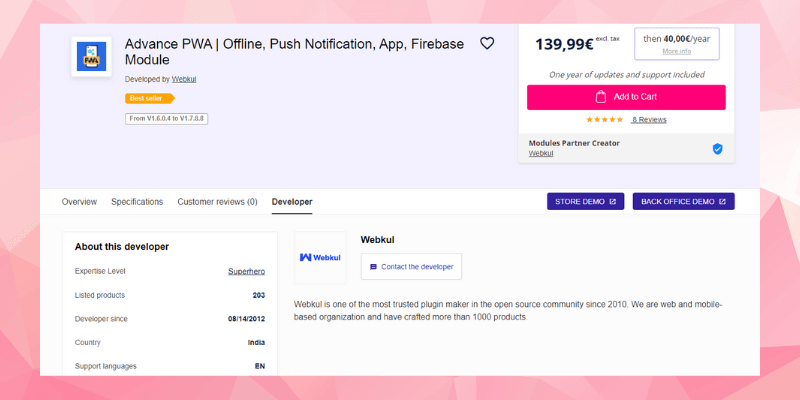Open the Store Demo
Screen dimensions: 800x400
point(586,201)
